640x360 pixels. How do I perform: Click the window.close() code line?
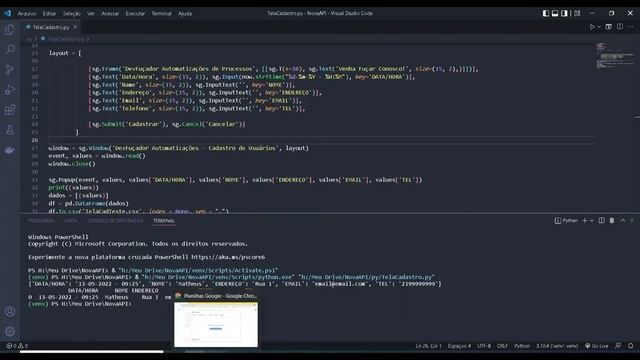pyautogui.click(x=72, y=164)
